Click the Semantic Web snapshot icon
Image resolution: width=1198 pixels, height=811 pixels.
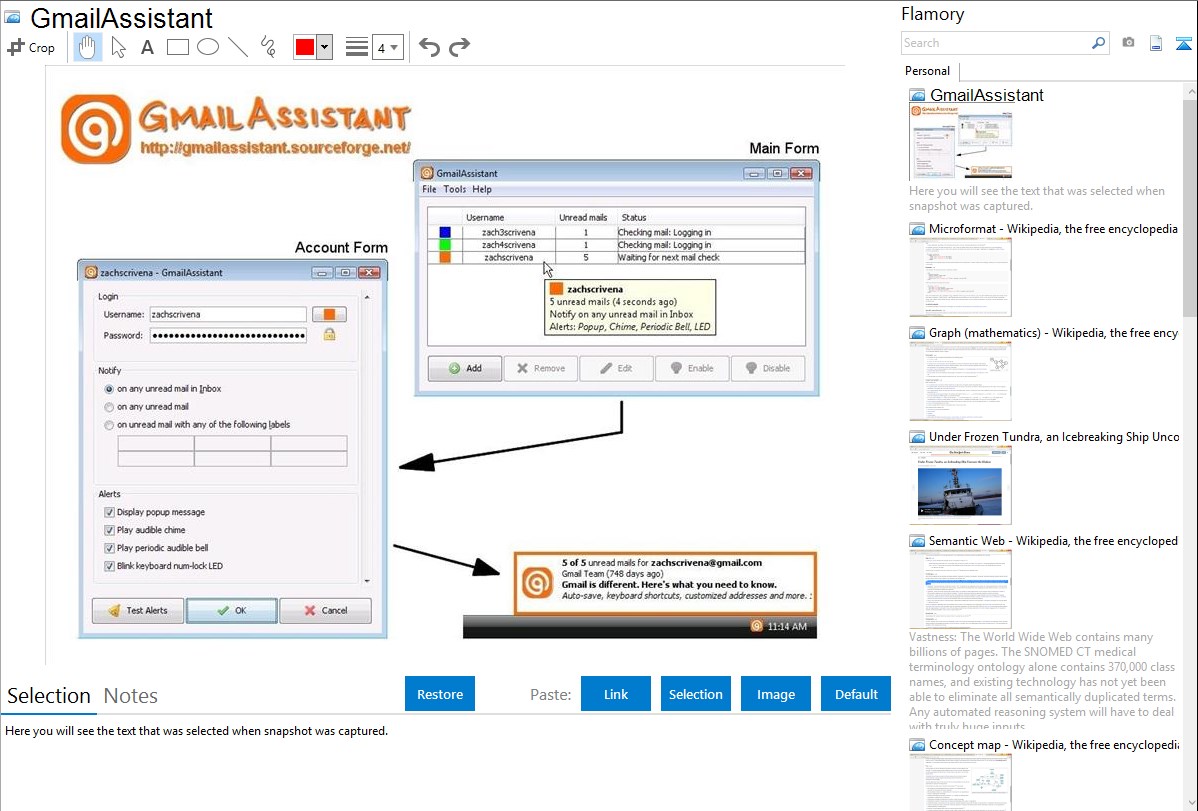point(917,541)
